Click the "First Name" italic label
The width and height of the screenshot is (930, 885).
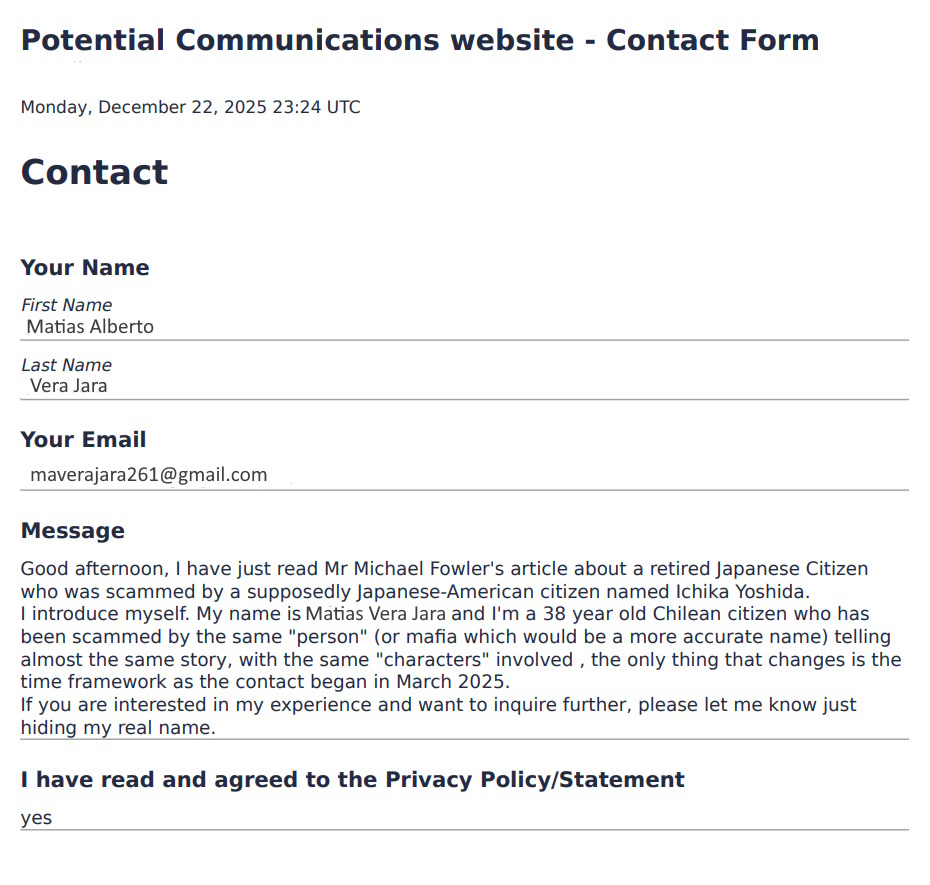tap(66, 305)
